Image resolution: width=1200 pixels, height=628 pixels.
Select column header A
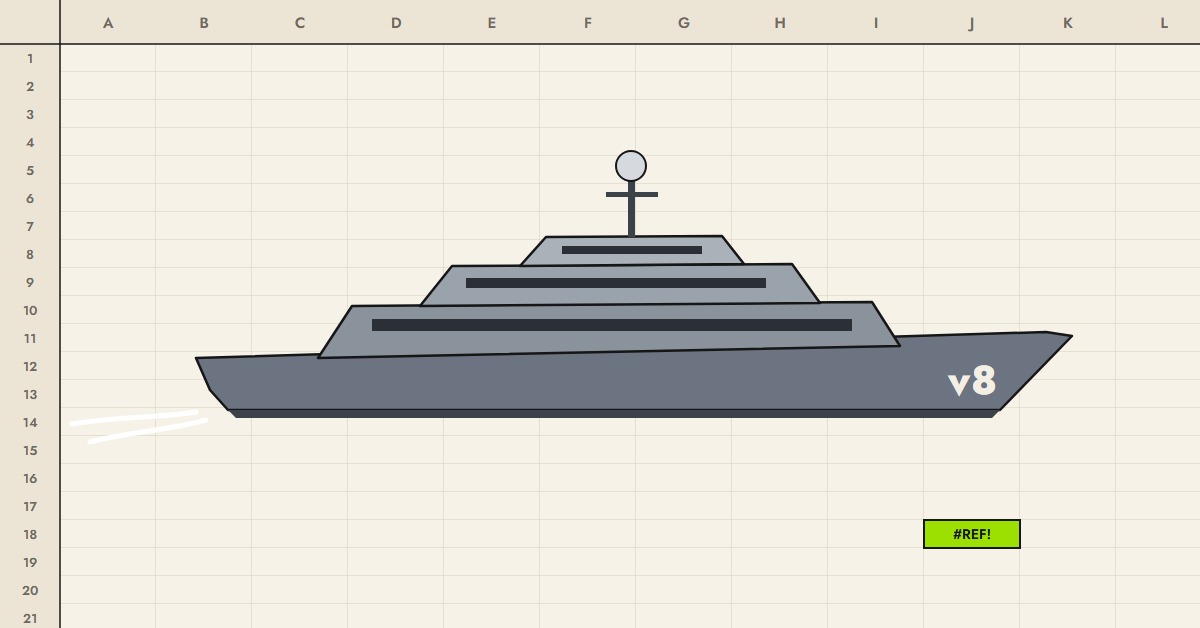(108, 22)
